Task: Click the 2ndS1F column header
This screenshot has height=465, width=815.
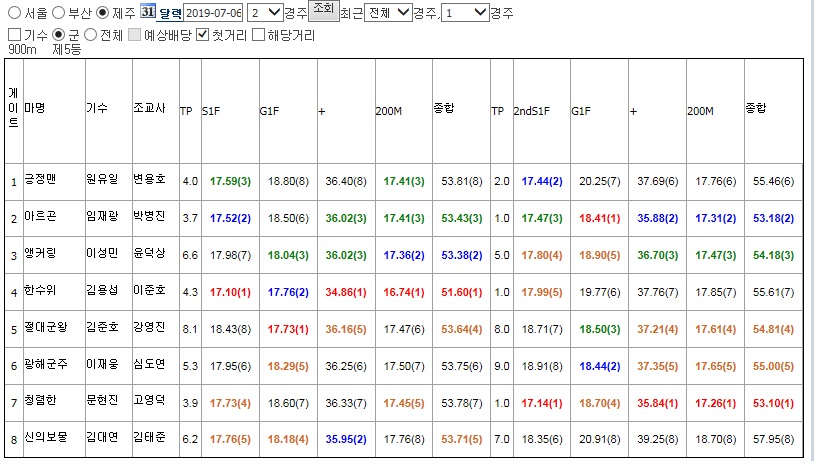Action: pos(531,111)
